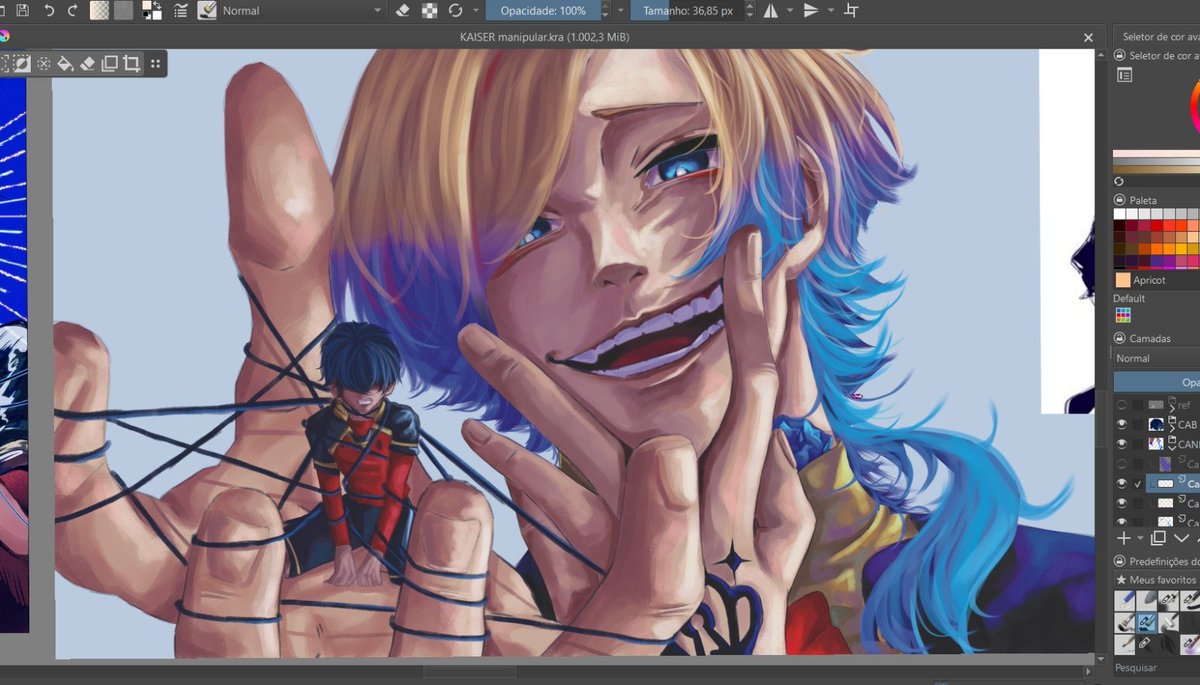This screenshot has width=1200, height=685.
Task: Fill selection with the paint bucket icon
Action: (x=65, y=63)
